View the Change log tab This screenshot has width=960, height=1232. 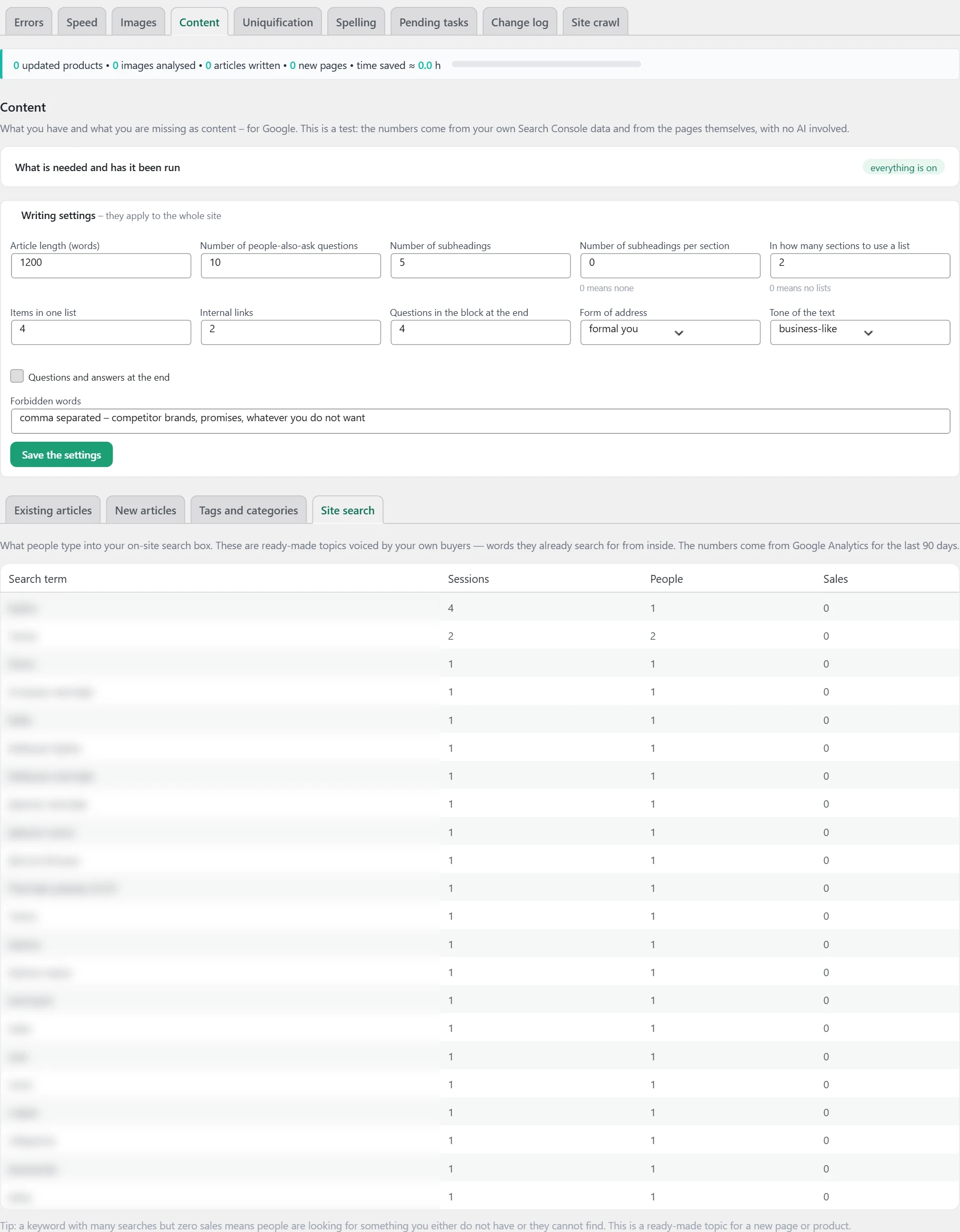[519, 22]
